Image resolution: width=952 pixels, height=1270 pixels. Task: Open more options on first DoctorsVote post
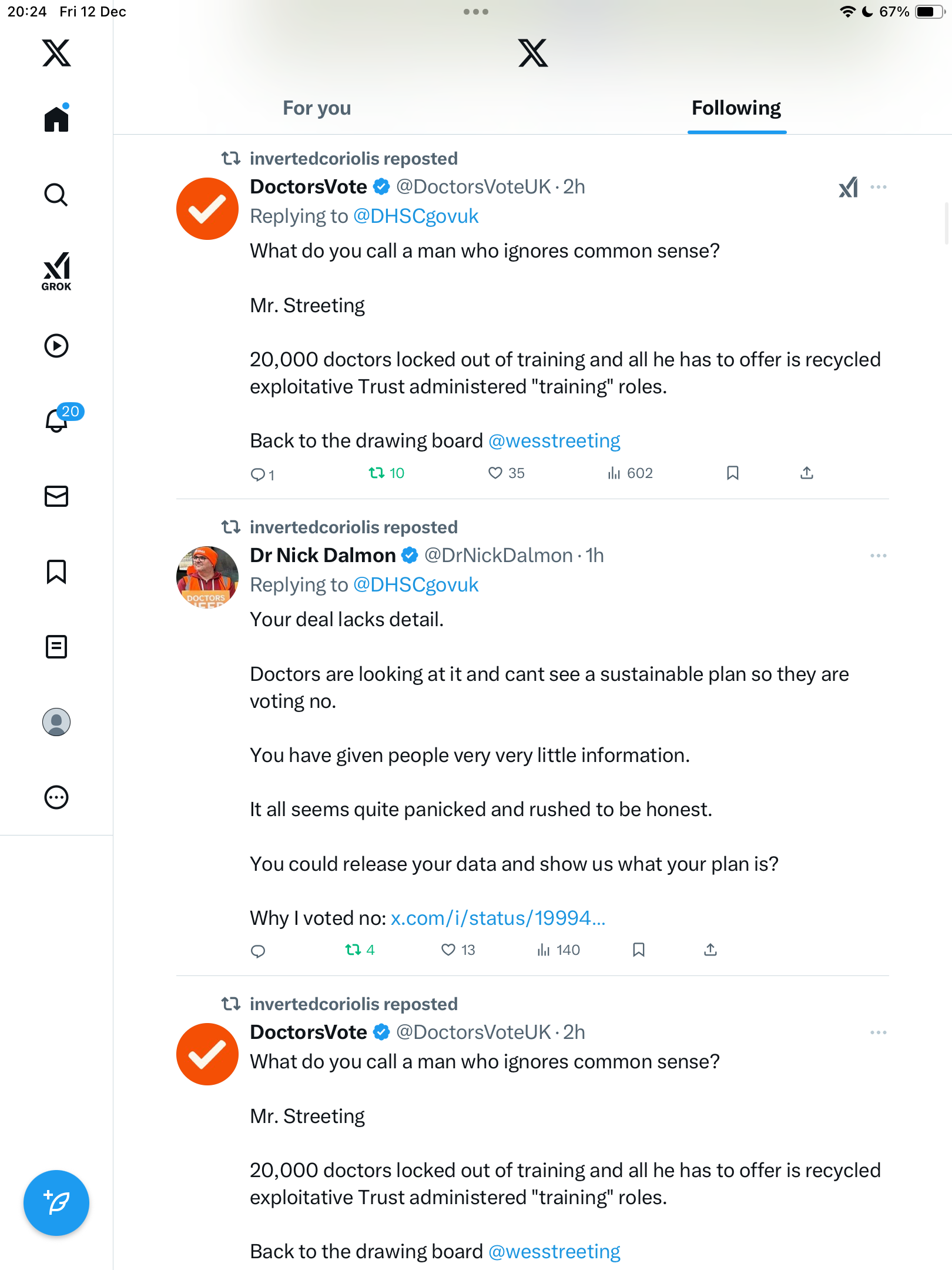[879, 187]
